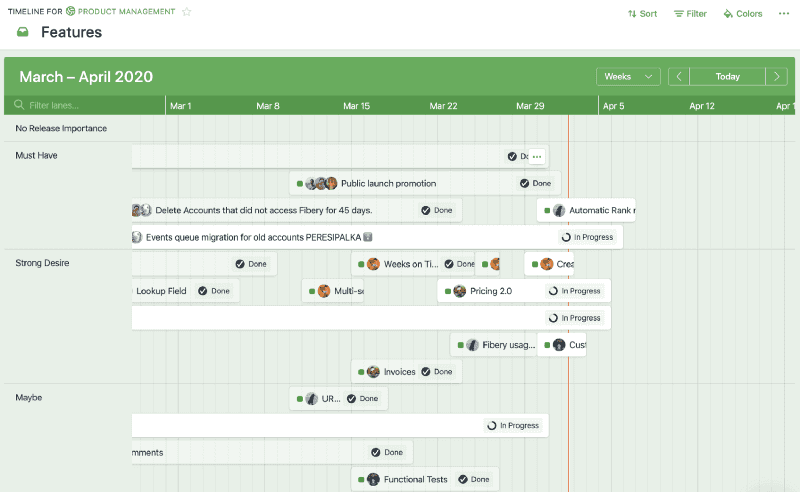The image size is (800, 492).
Task: Go to next period with right chevron
Action: click(x=776, y=77)
